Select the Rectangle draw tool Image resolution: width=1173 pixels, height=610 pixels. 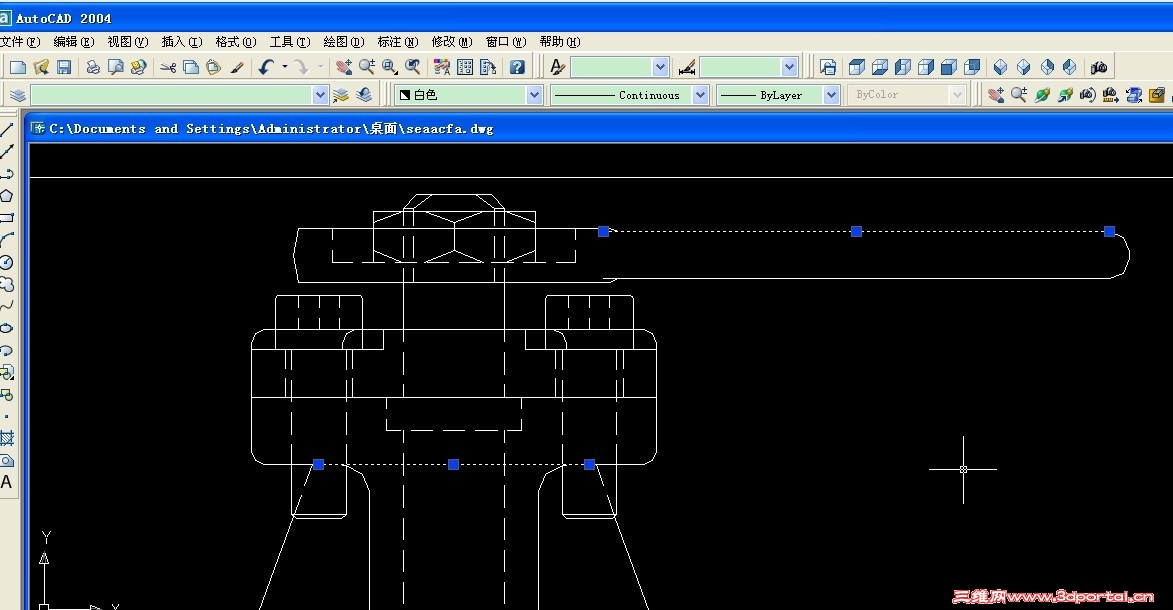pos(7,218)
